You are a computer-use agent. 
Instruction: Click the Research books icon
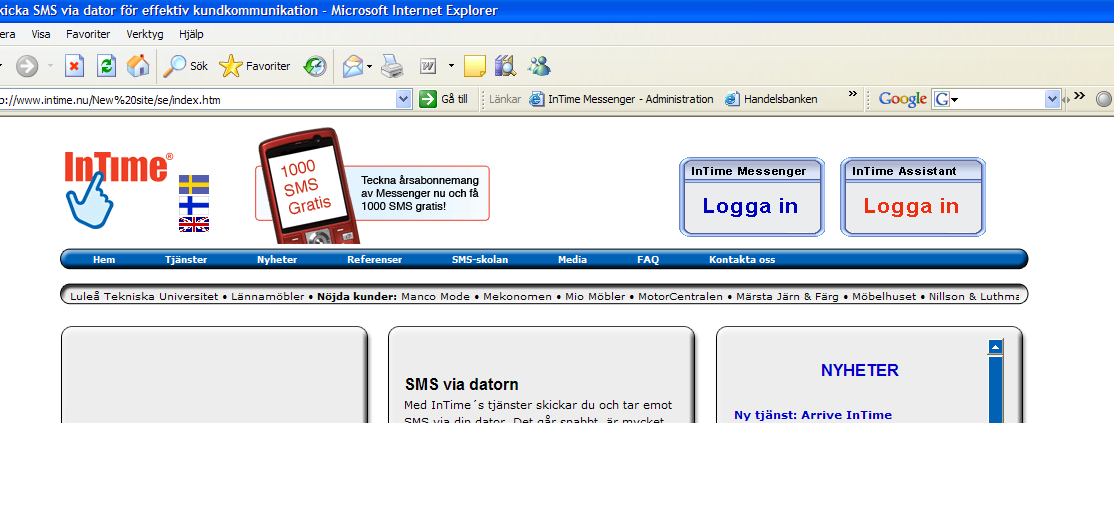(504, 66)
